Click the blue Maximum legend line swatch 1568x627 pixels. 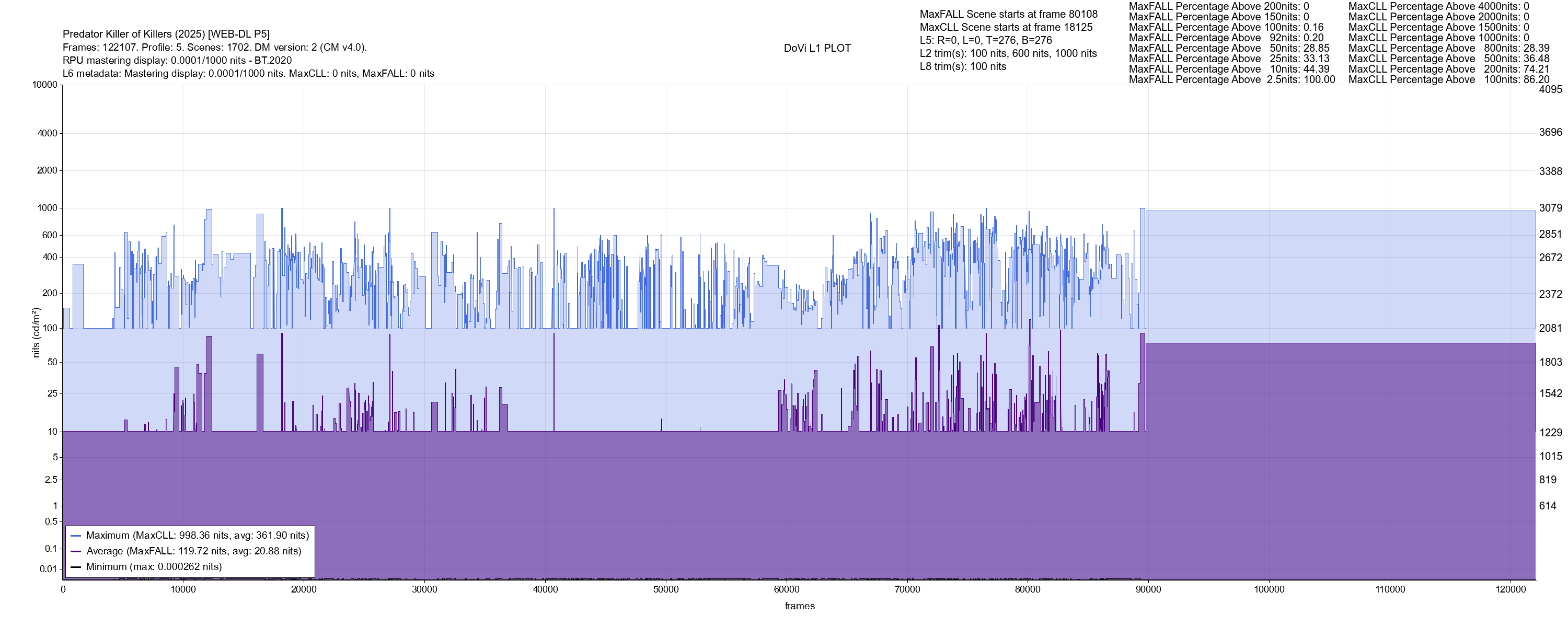point(76,536)
